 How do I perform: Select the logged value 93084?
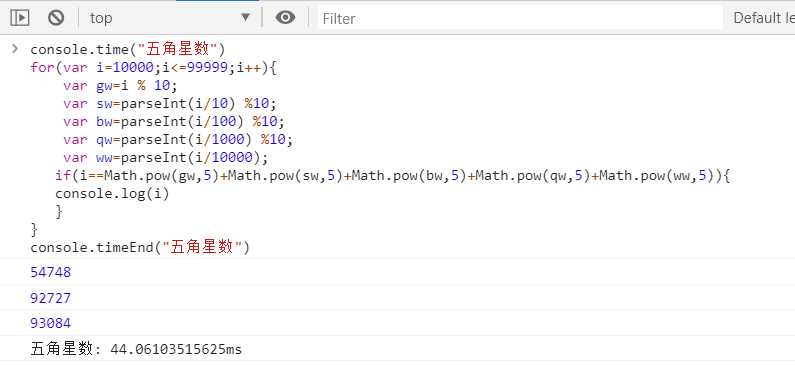51,323
